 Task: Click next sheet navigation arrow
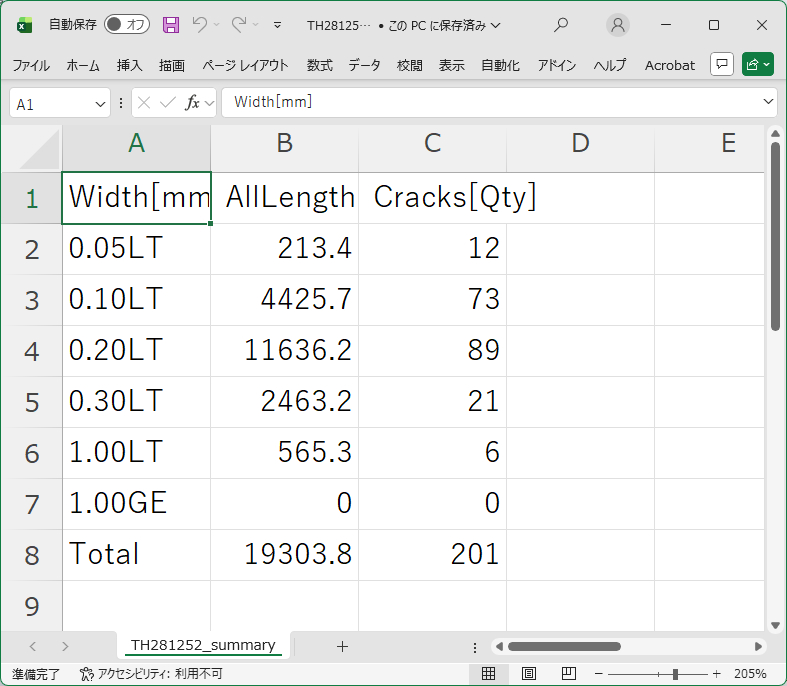tap(65, 646)
